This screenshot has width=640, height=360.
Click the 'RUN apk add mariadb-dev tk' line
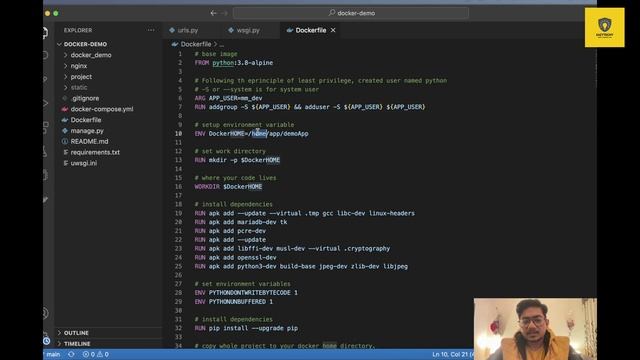(x=241, y=222)
